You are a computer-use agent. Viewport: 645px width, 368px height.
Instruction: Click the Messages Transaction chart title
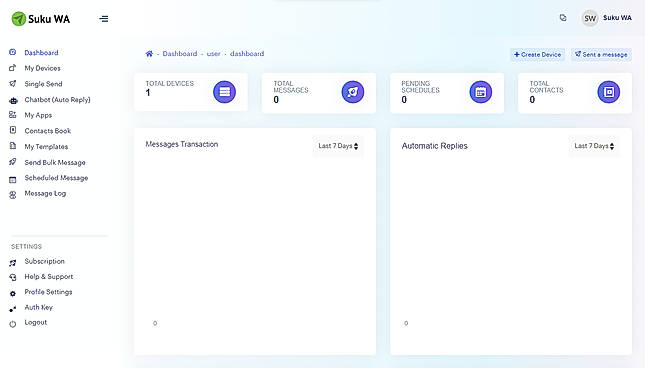coord(181,144)
